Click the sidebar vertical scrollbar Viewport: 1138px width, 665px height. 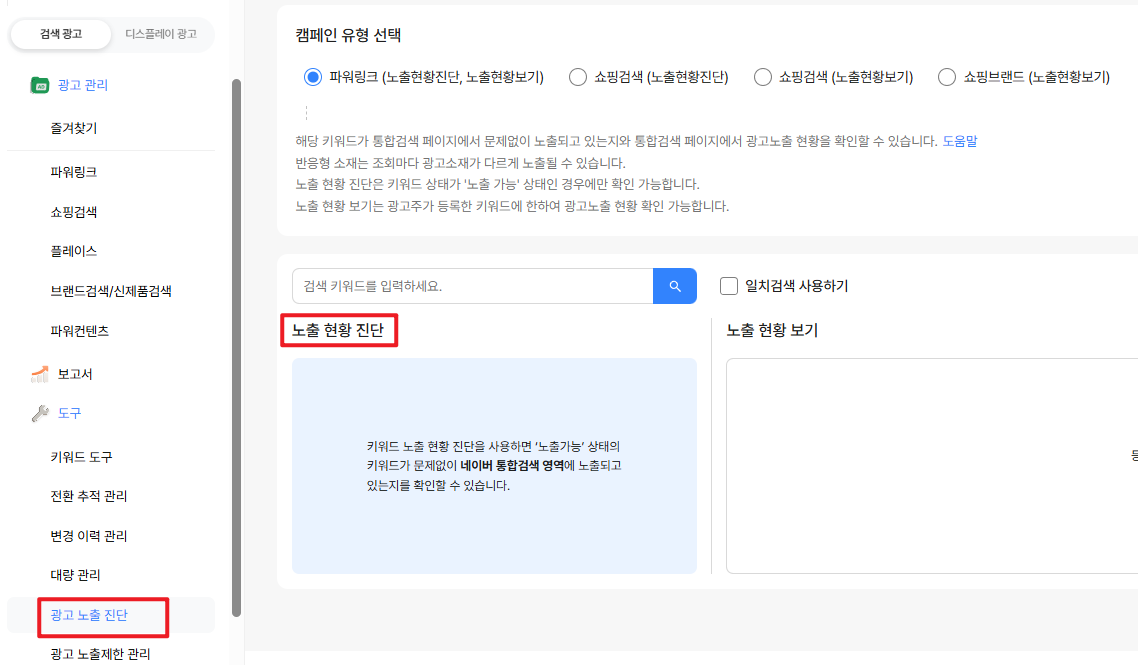coord(236,348)
